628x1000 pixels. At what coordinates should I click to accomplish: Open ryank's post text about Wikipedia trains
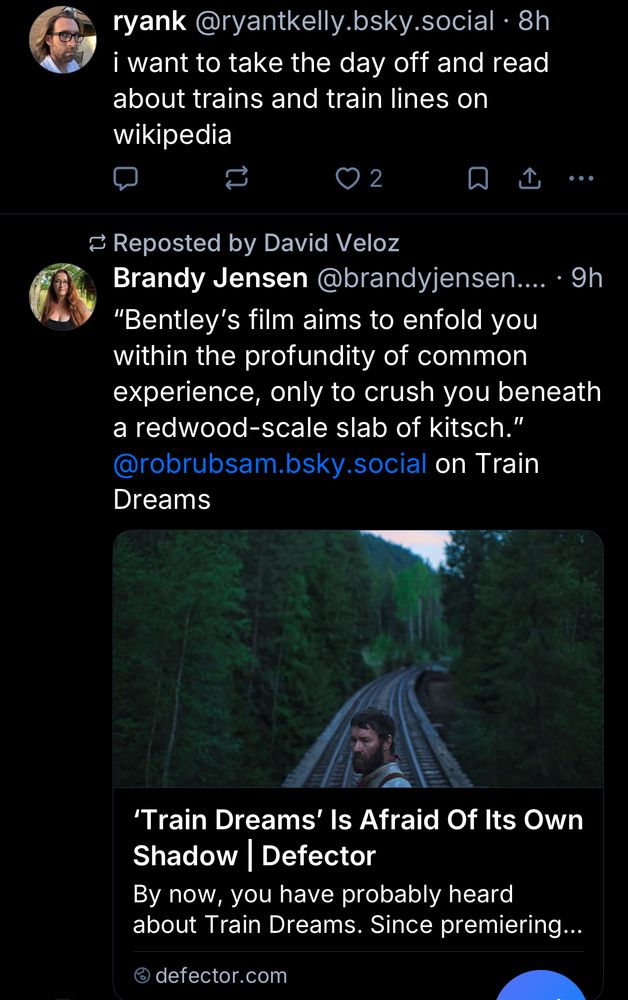330,98
